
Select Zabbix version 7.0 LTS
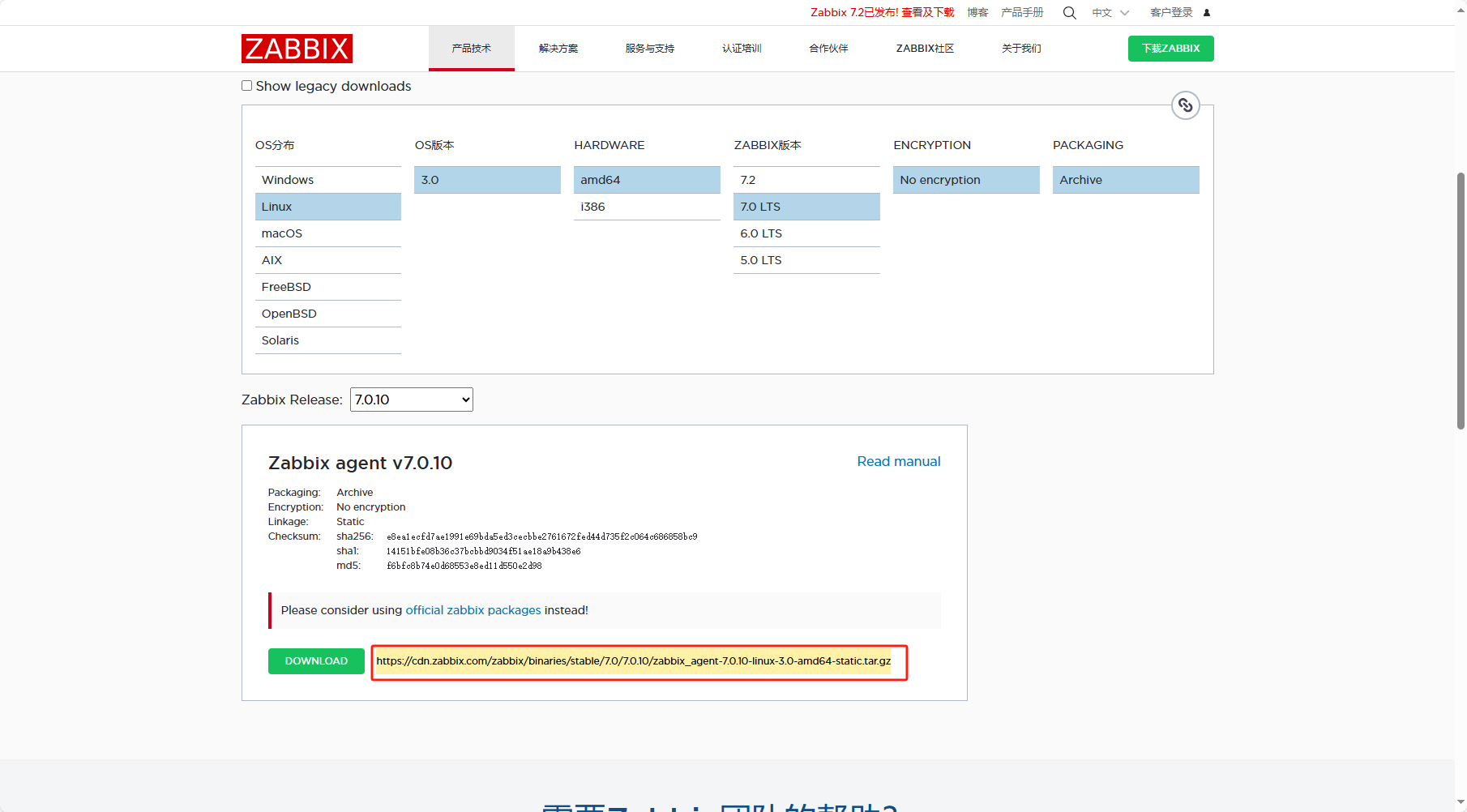(806, 207)
